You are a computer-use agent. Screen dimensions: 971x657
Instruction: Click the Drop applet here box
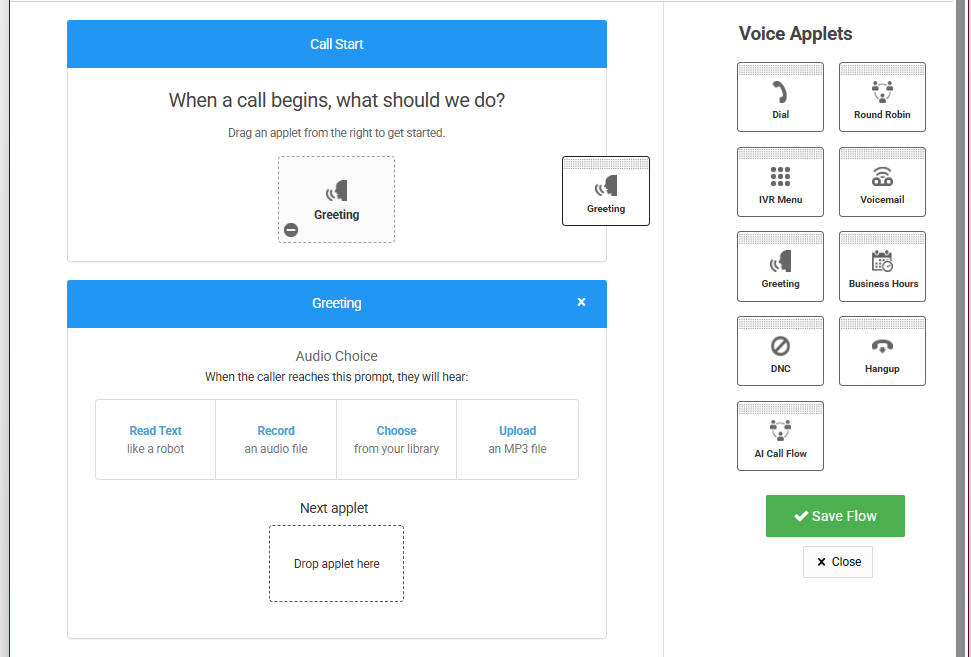(336, 563)
